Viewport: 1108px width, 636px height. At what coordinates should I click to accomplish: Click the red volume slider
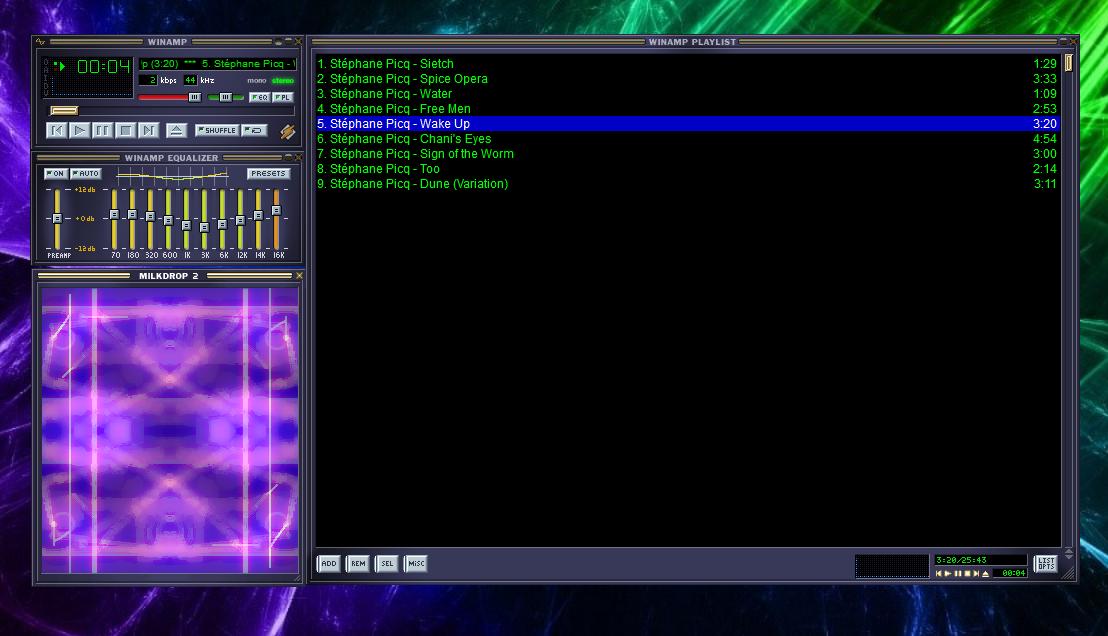(170, 98)
